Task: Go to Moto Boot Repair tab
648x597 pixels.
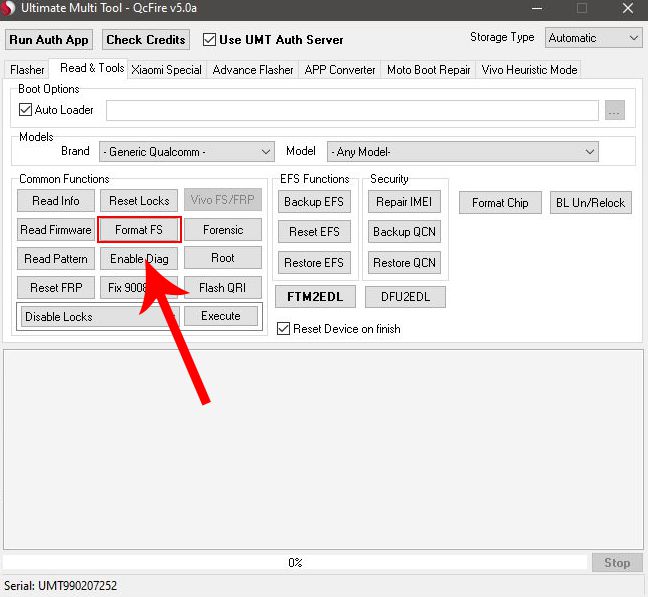Action: [429, 70]
